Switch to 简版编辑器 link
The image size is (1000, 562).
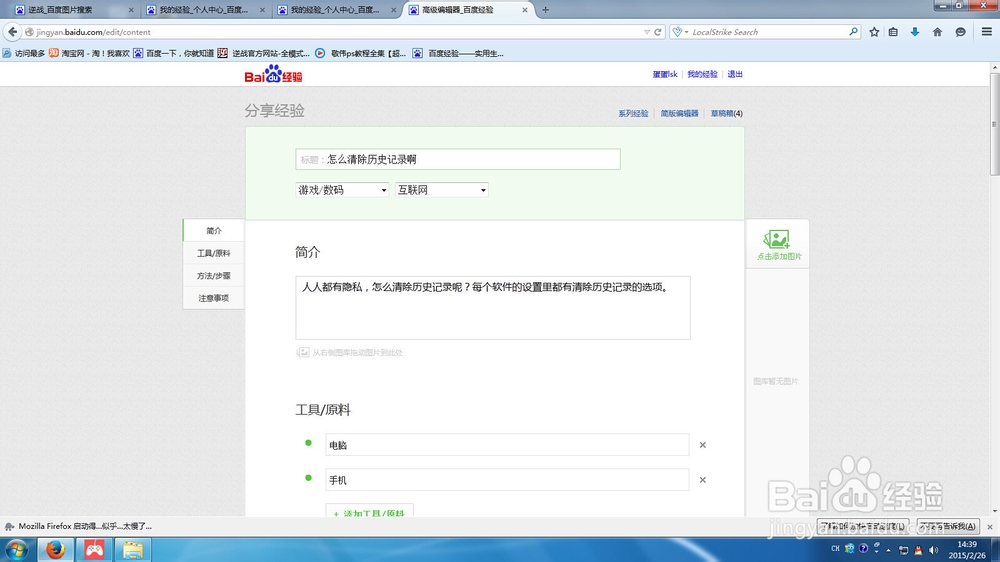[679, 114]
